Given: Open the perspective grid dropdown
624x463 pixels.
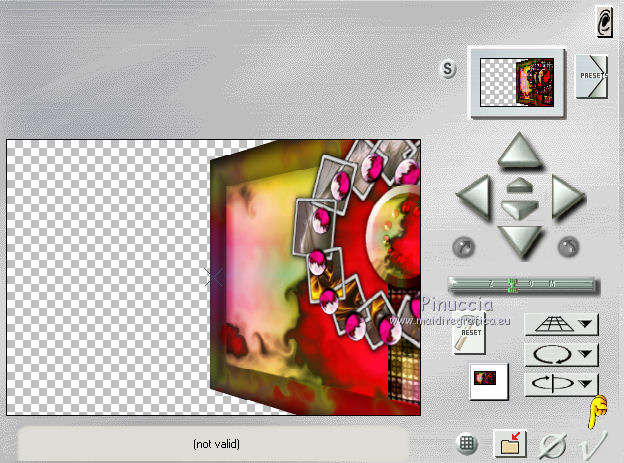Looking at the screenshot, I should pyautogui.click(x=562, y=324).
